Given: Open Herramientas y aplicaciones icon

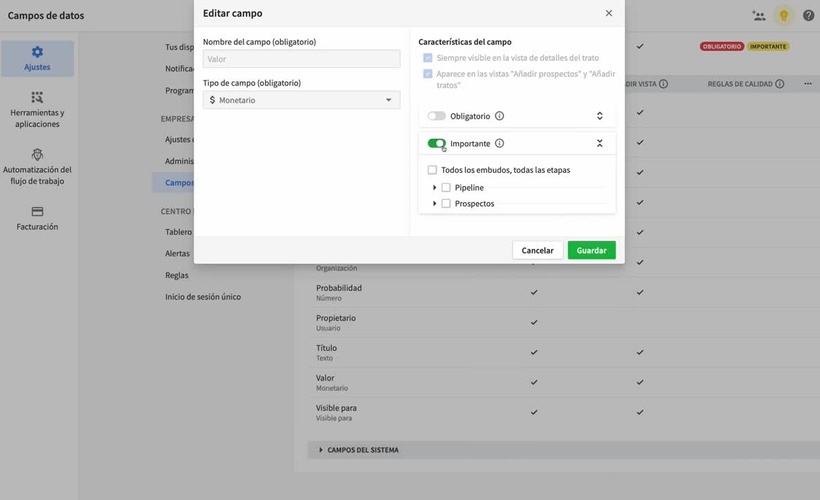Looking at the screenshot, I should [37, 97].
